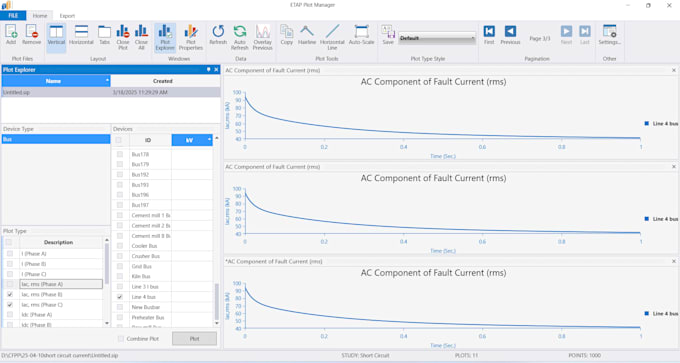Viewport: 680px width, 363px height.
Task: Switch to Horizontal layout
Action: pos(81,35)
